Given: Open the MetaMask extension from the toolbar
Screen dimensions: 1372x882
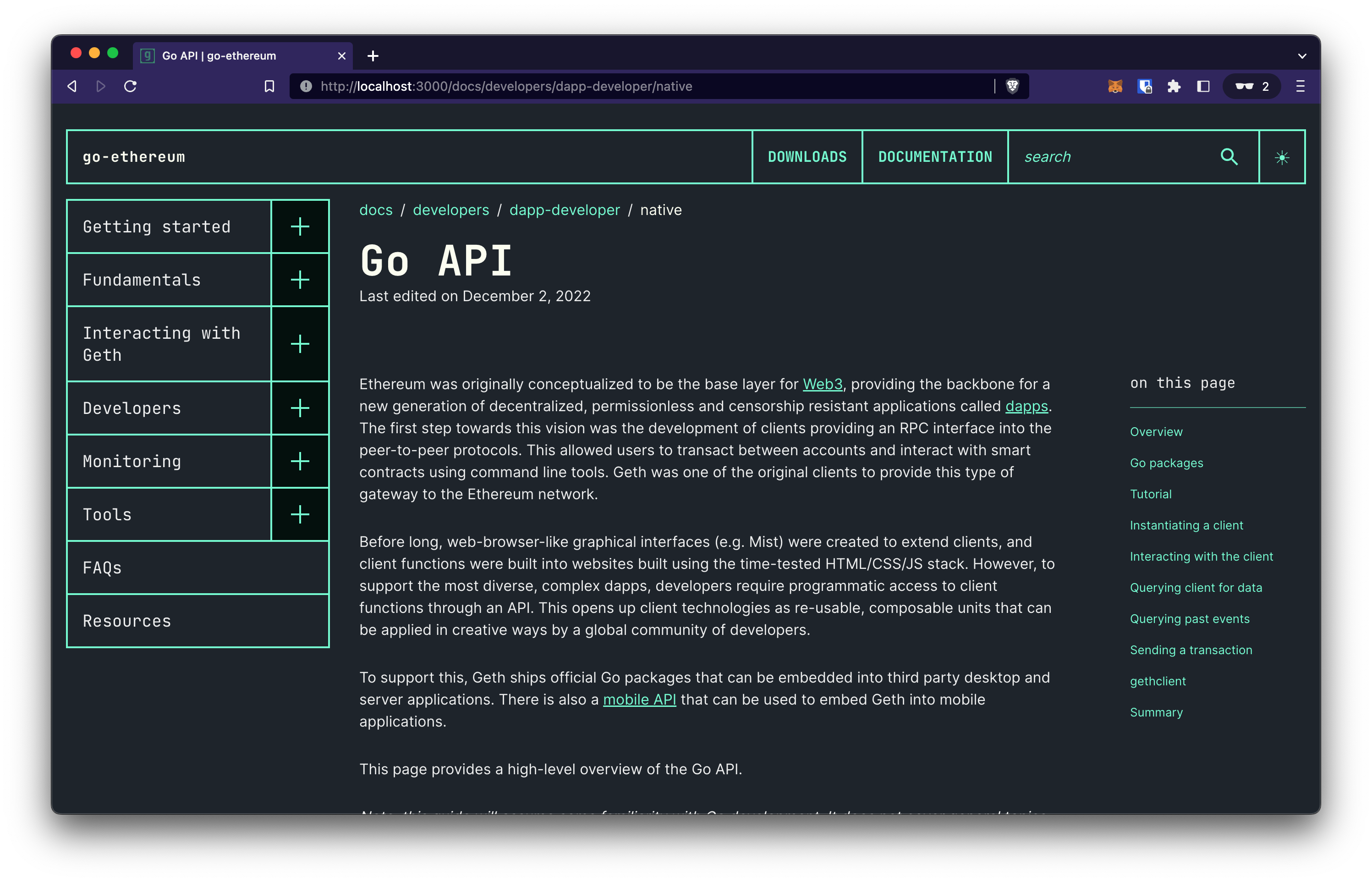Looking at the screenshot, I should [x=1115, y=87].
